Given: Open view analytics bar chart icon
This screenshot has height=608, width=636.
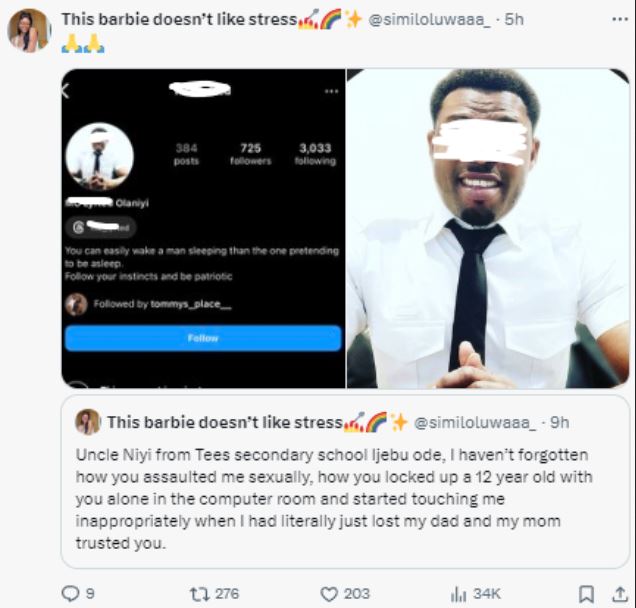Looking at the screenshot, I should coord(460,593).
